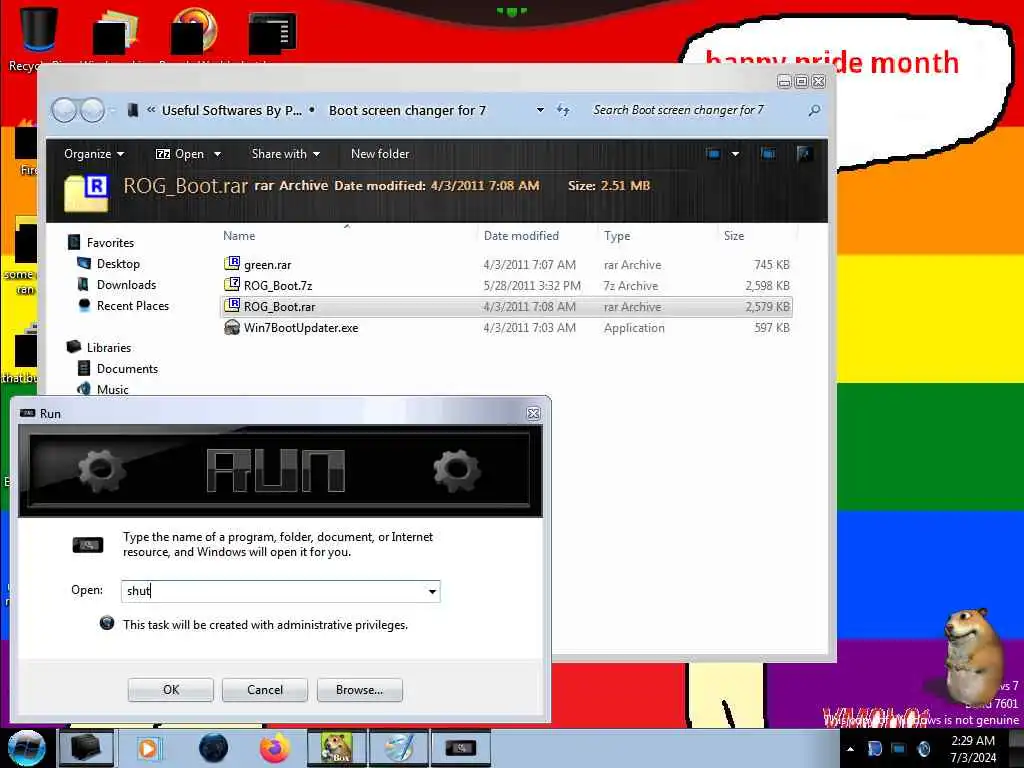Select the Win7BootUpdater.exe file name
The width and height of the screenshot is (1024, 768).
301,328
